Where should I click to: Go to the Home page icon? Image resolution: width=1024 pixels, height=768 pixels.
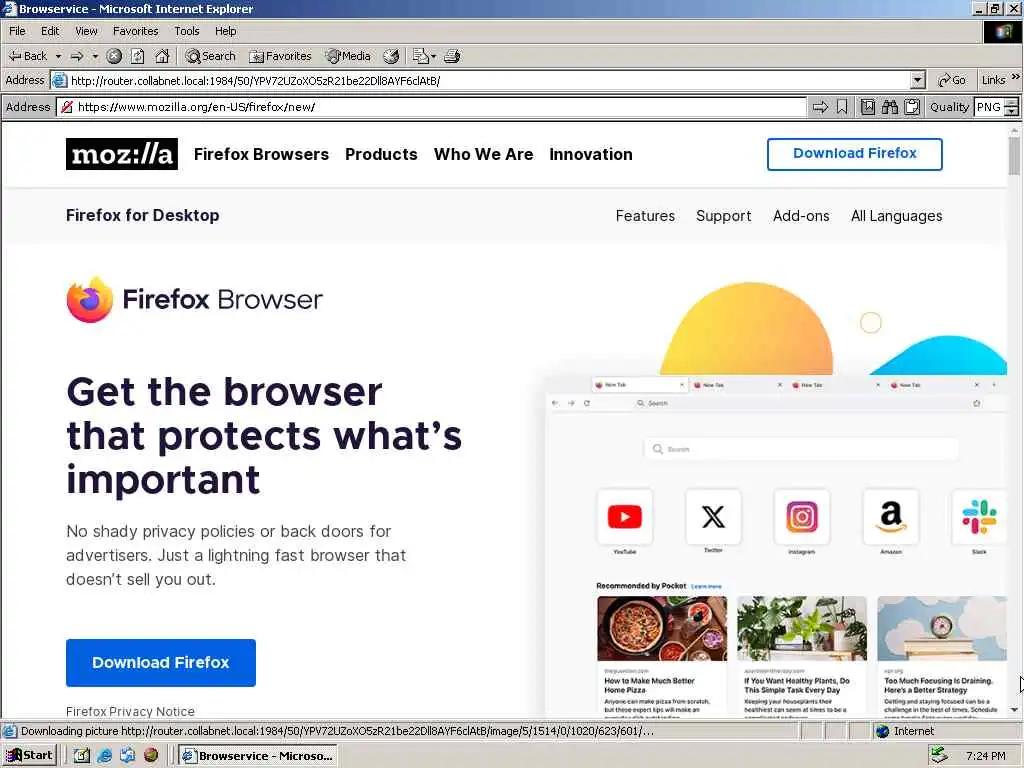[x=162, y=56]
